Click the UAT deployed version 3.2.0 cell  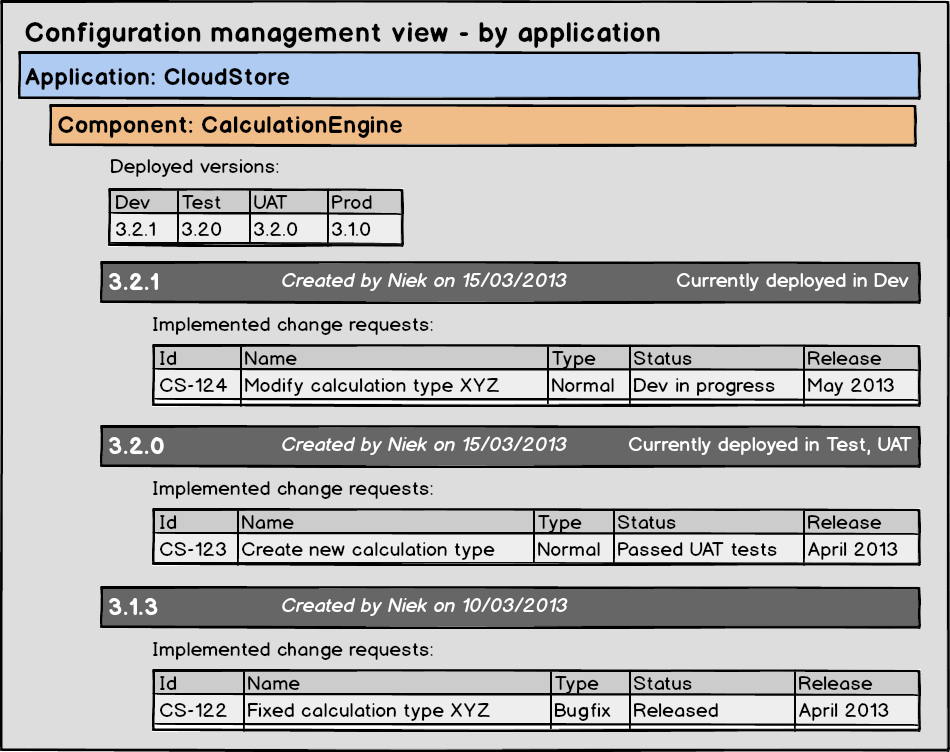tap(288, 229)
